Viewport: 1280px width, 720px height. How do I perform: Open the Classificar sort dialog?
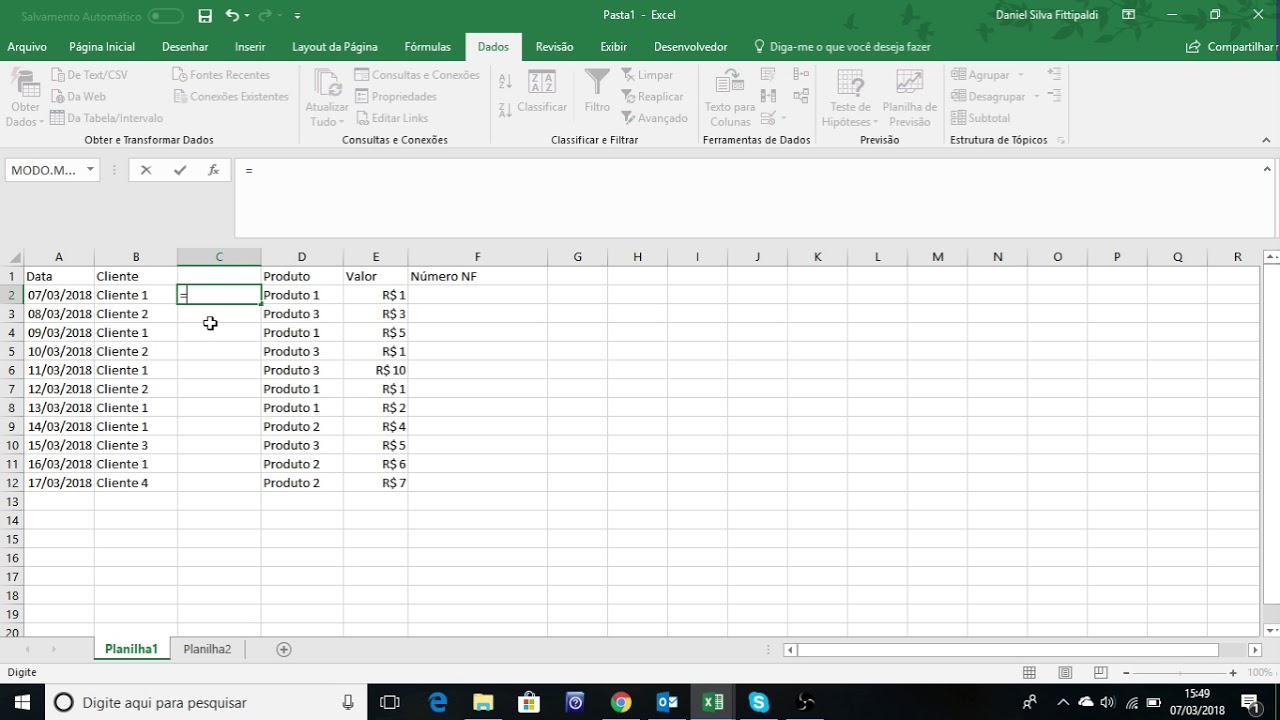542,92
